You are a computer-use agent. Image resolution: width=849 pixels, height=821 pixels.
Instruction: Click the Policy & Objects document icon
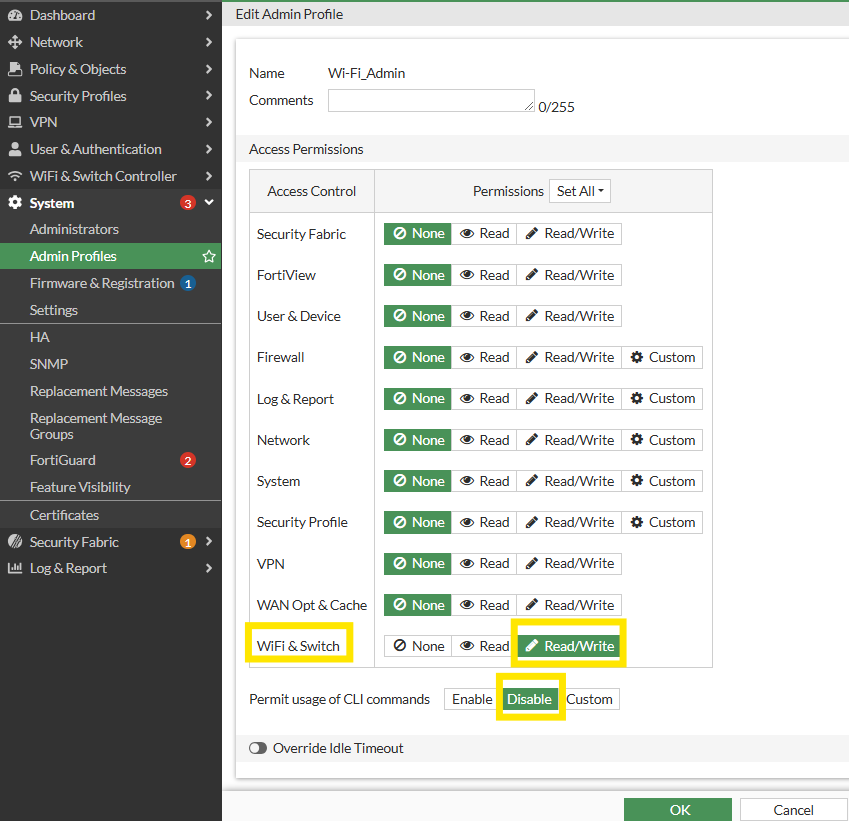pos(15,69)
